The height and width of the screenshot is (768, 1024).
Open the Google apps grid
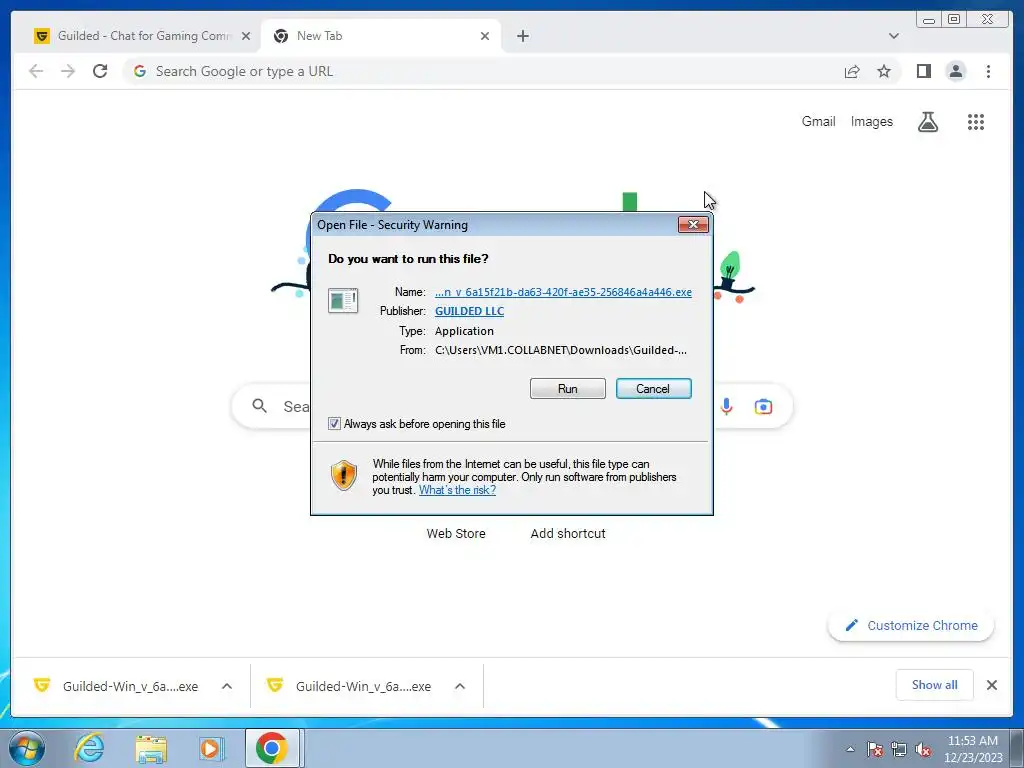point(976,121)
